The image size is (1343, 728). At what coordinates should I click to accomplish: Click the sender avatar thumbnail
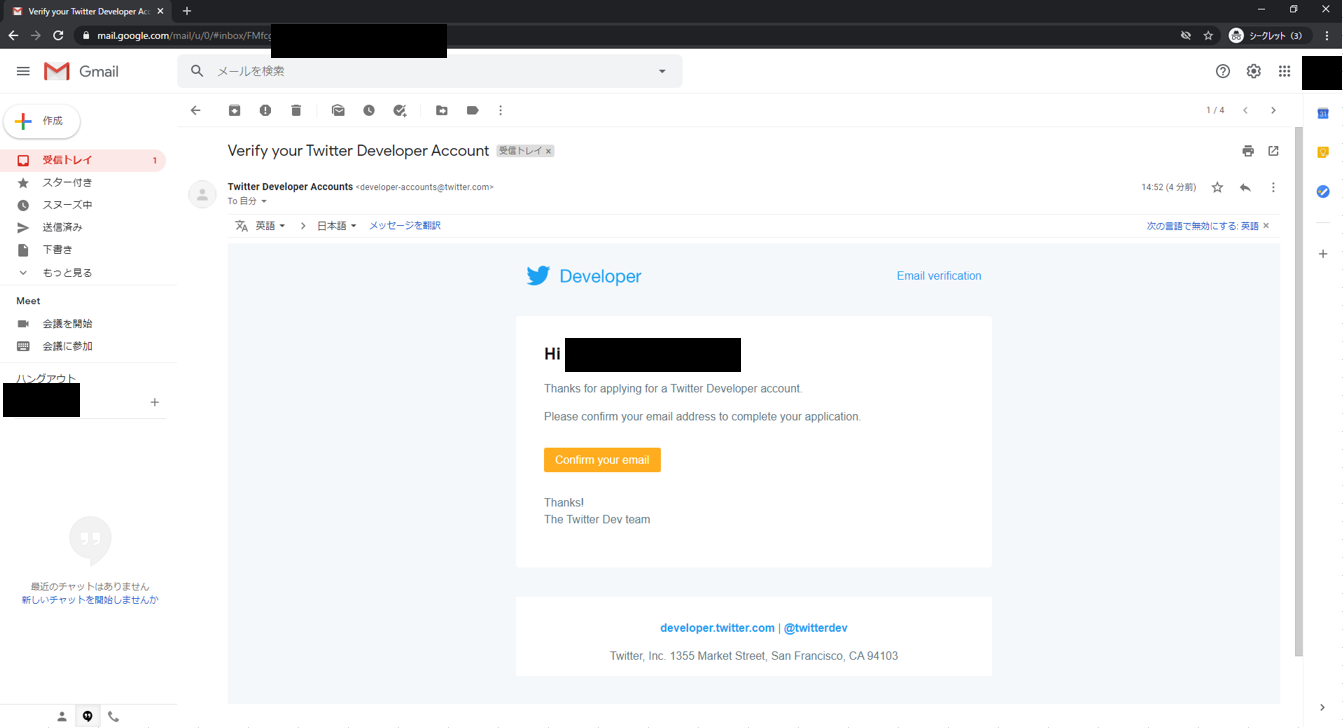(203, 194)
